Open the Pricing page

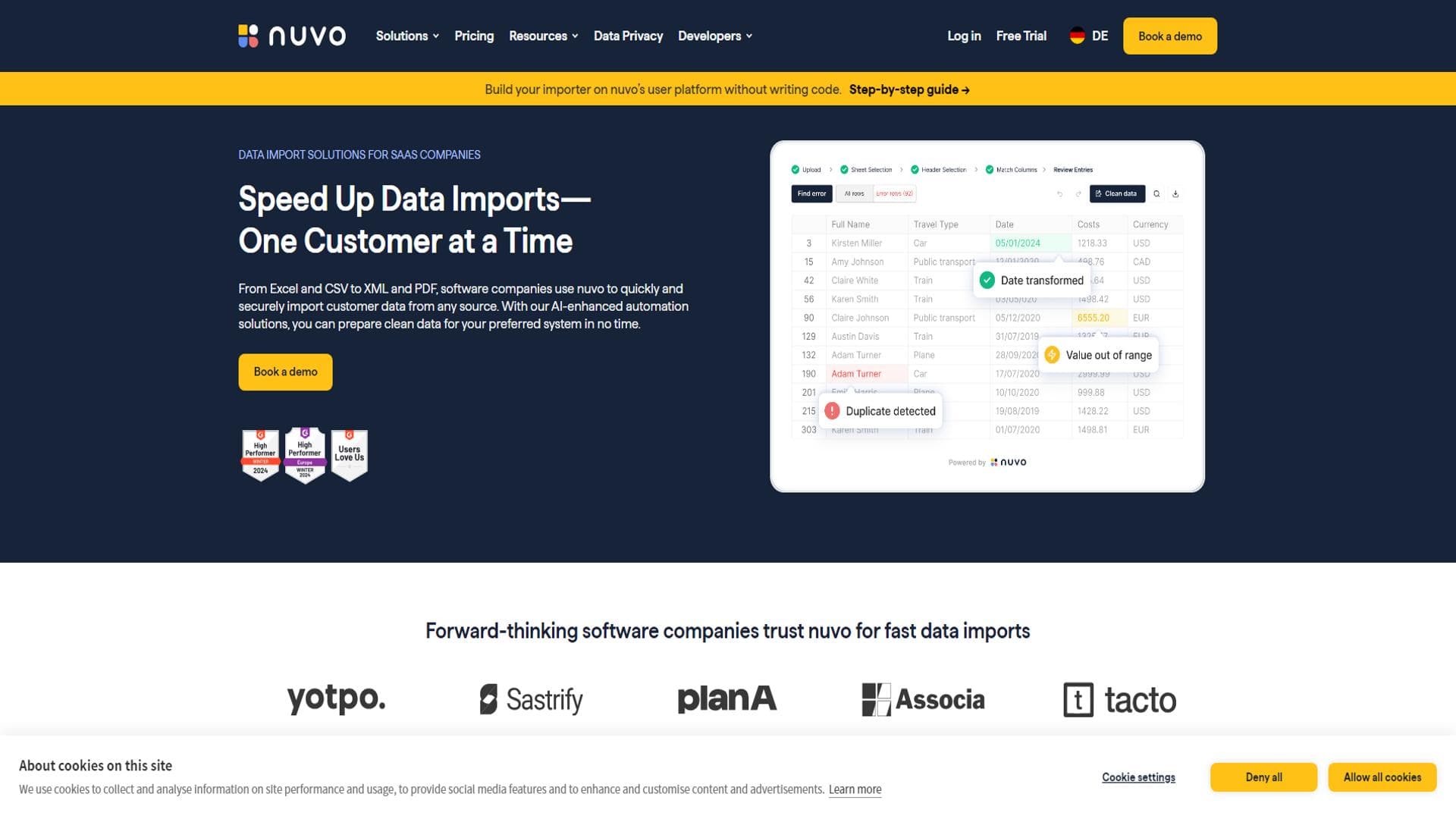tap(474, 36)
